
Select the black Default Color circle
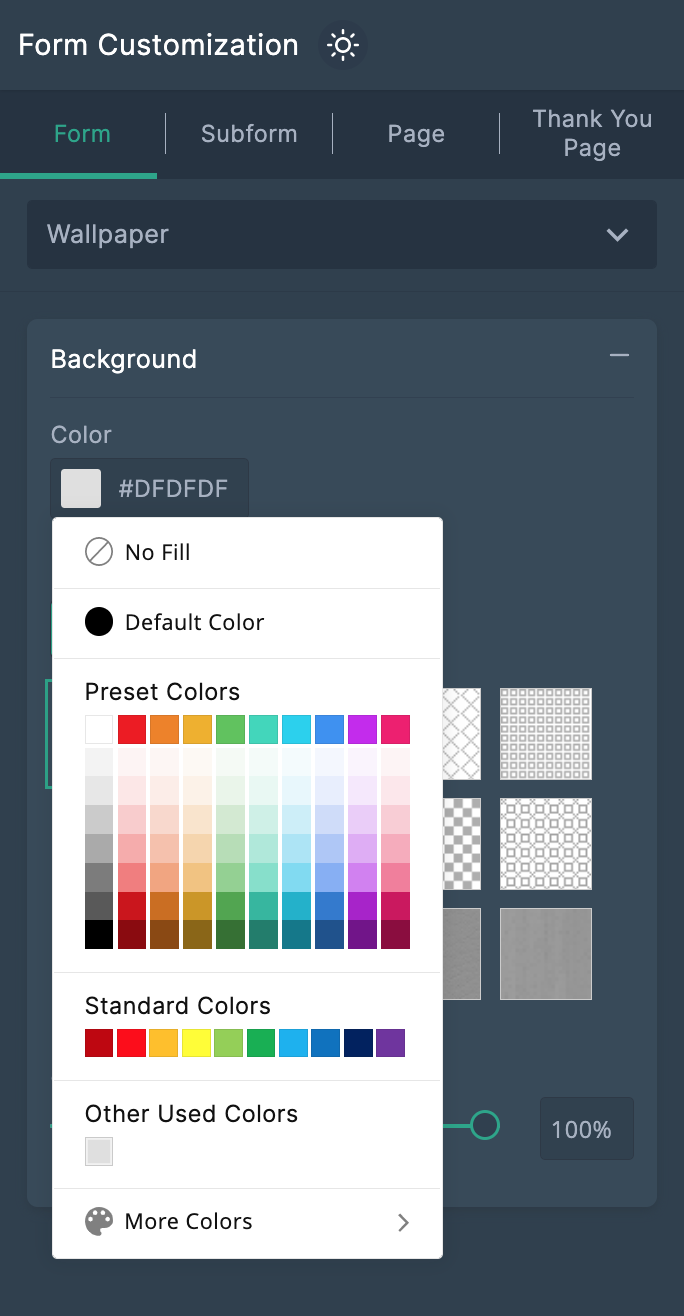pyautogui.click(x=99, y=622)
